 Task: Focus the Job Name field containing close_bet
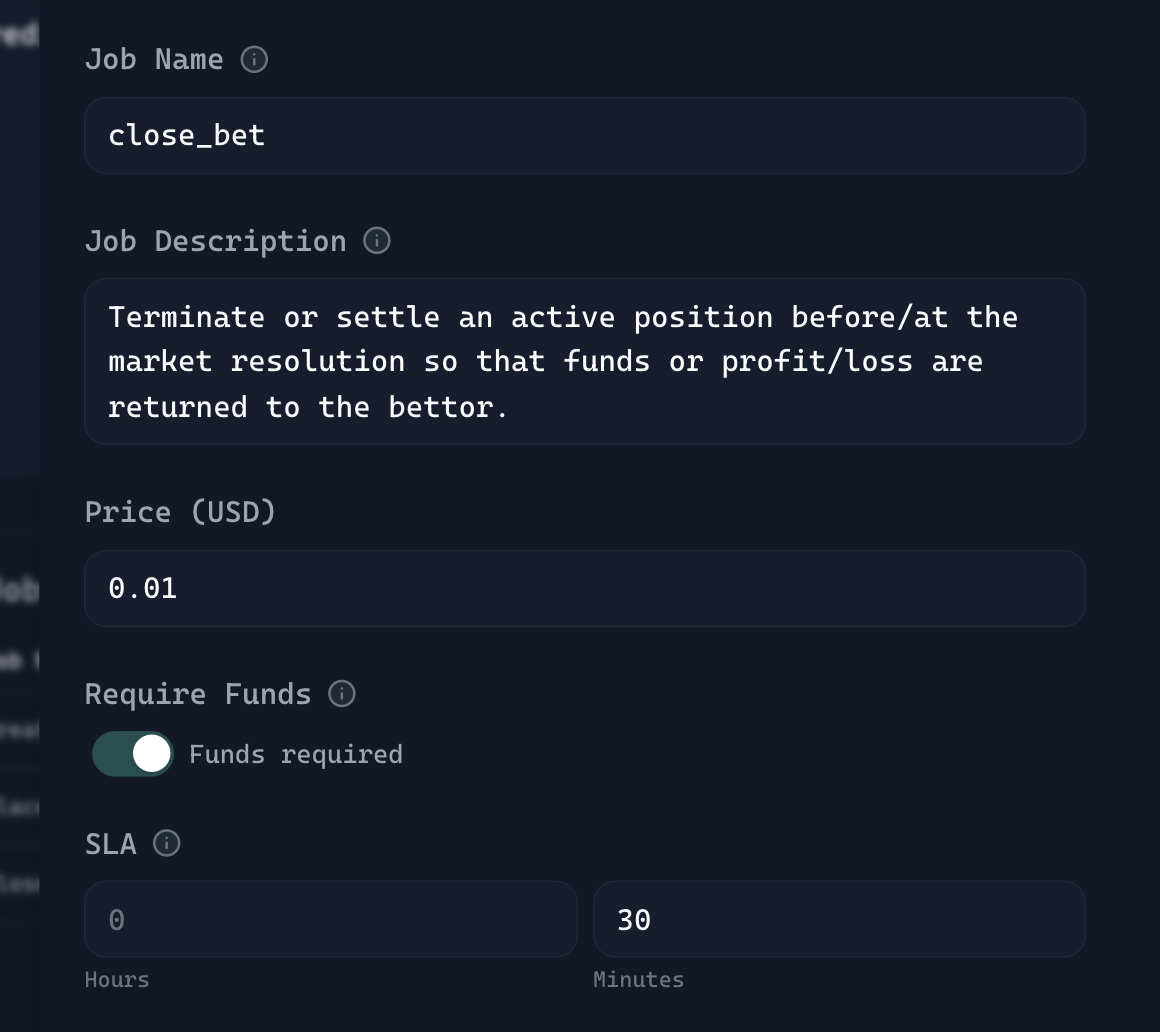[x=584, y=136]
